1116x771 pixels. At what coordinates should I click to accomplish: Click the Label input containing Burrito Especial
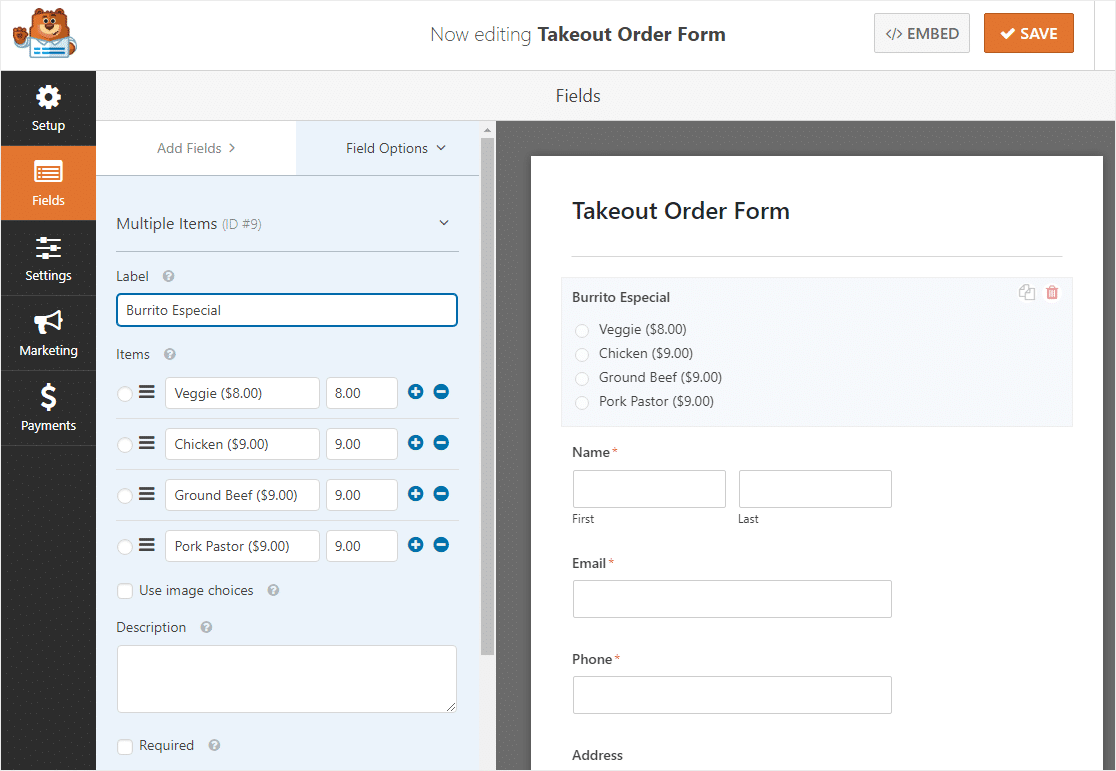pyautogui.click(x=287, y=310)
